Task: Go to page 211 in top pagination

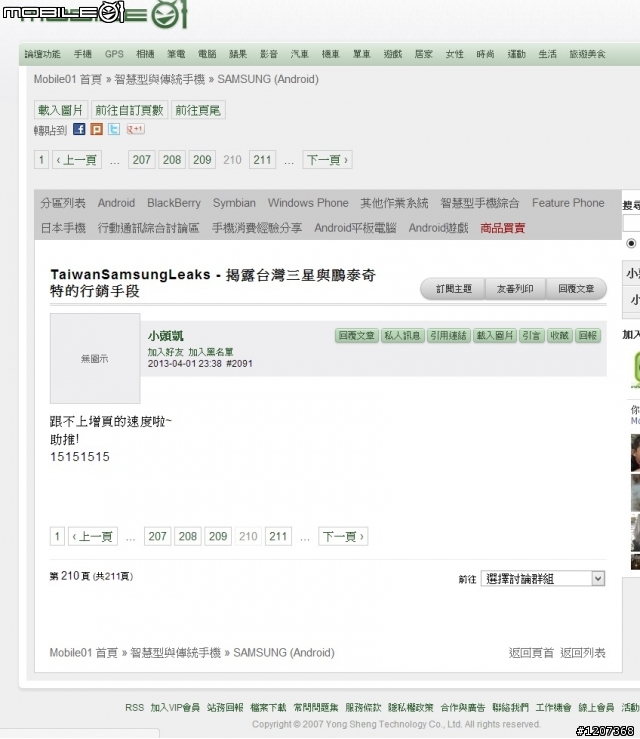Action: [262, 160]
